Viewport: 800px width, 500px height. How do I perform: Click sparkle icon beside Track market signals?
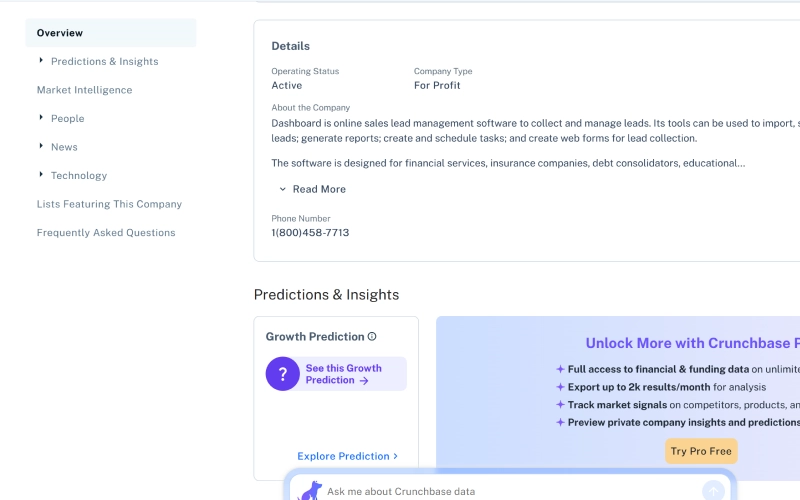(560, 405)
